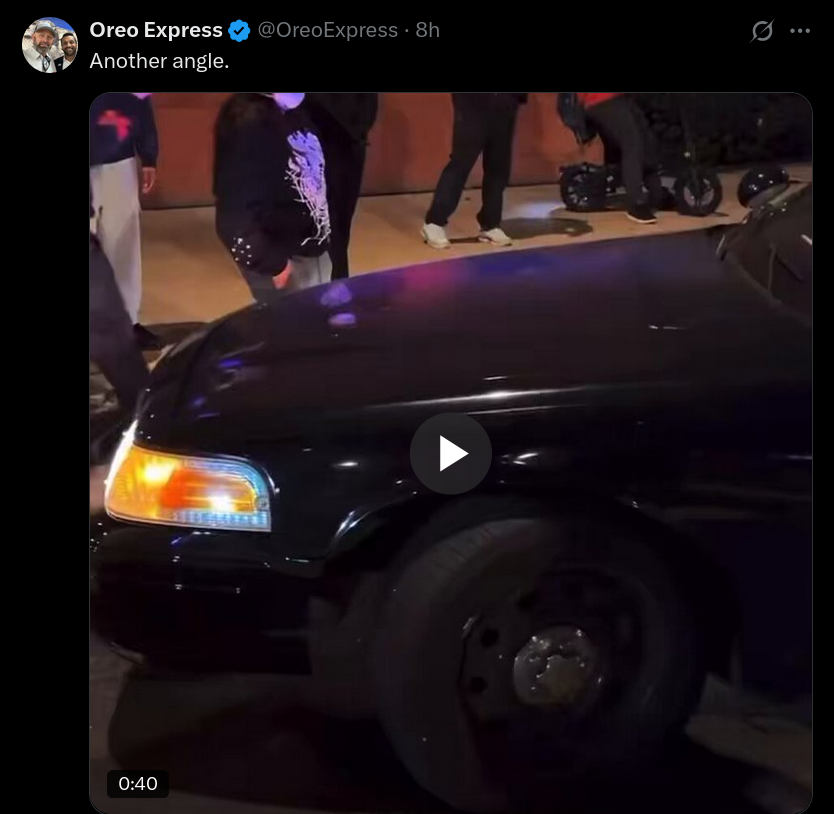Open the Oreo Express display name link
Screen dimensions: 834x814
pyautogui.click(x=156, y=30)
